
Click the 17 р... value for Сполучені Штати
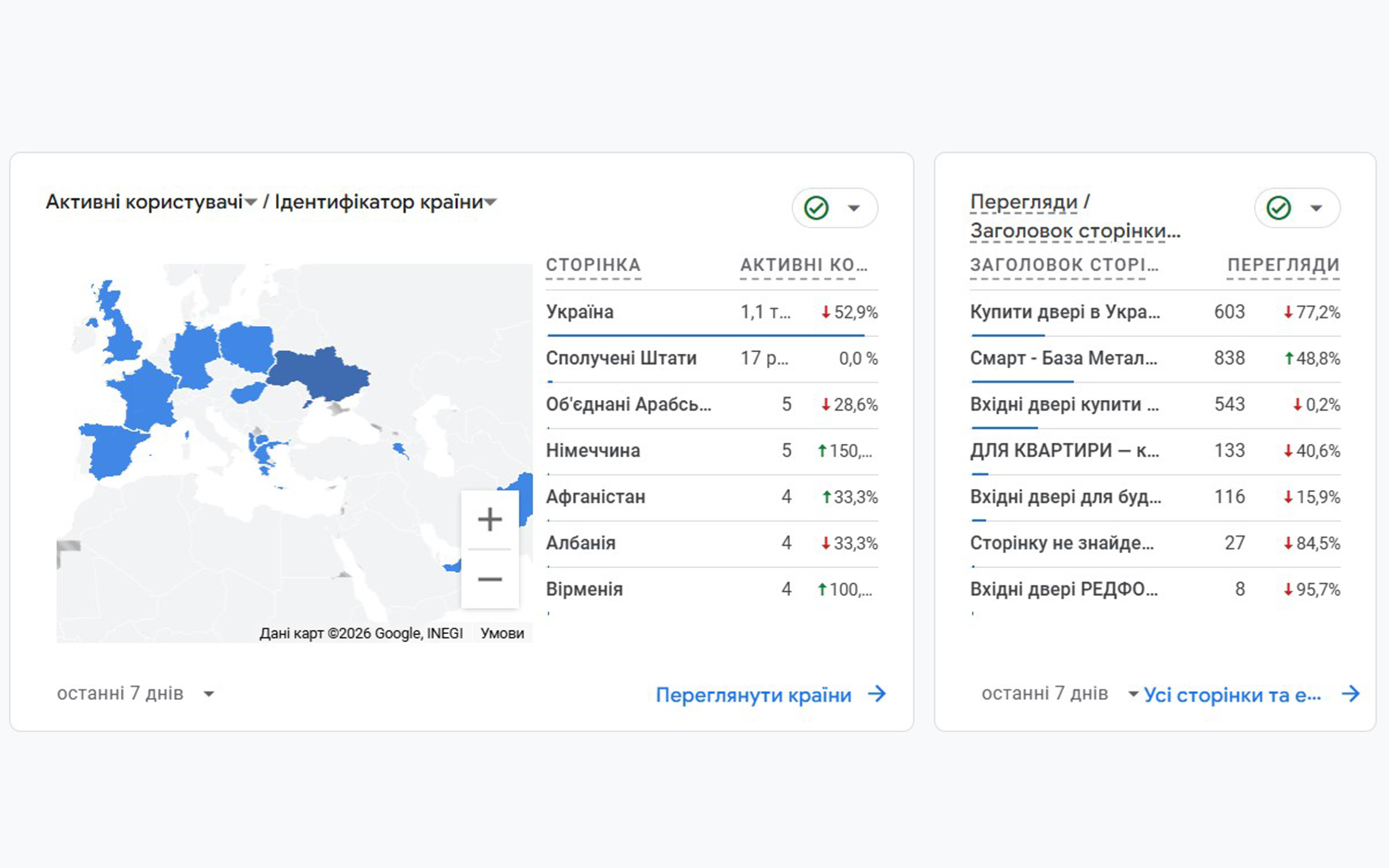click(764, 358)
